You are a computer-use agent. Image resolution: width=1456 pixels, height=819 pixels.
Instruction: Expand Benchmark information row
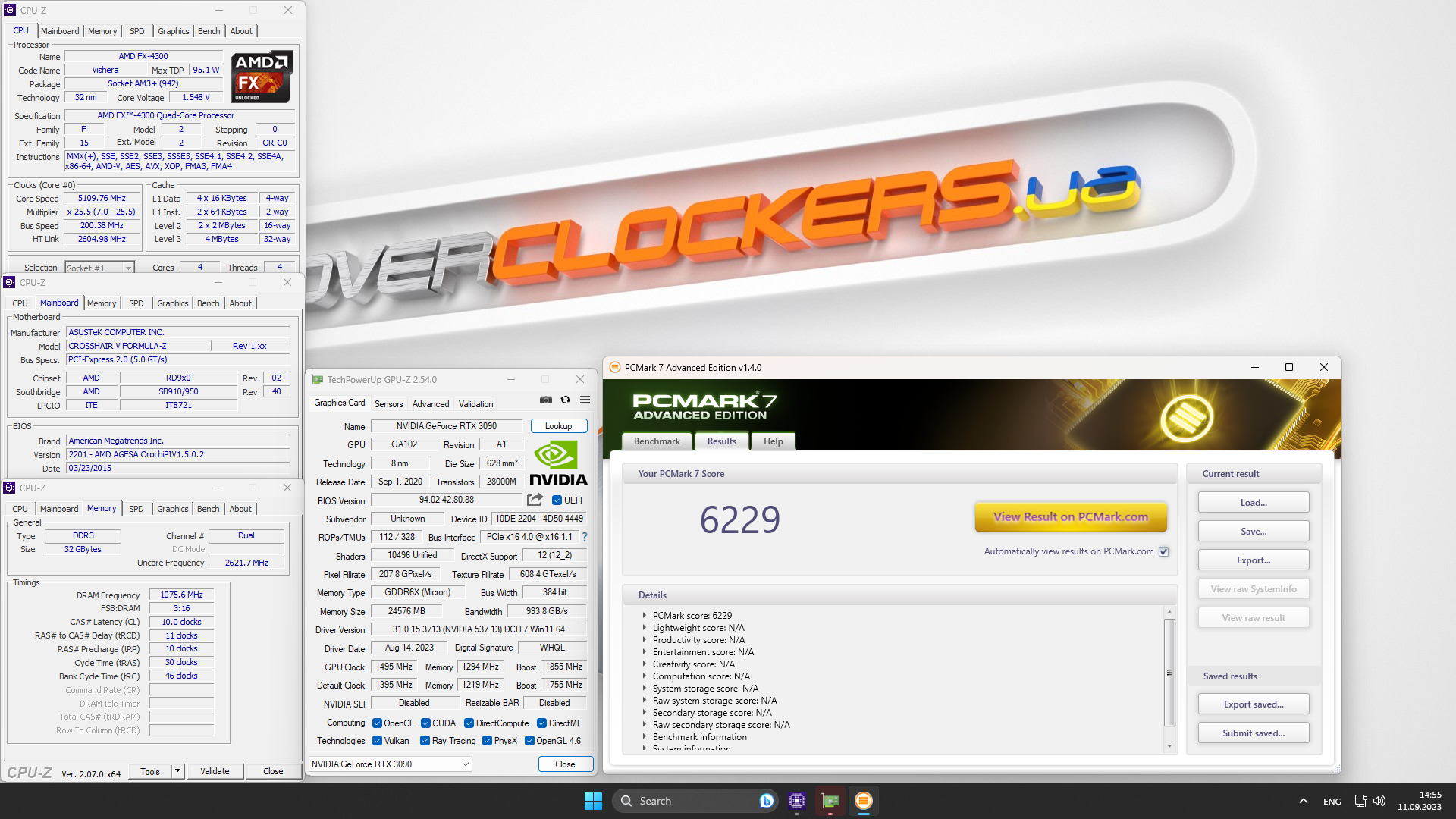click(x=644, y=737)
